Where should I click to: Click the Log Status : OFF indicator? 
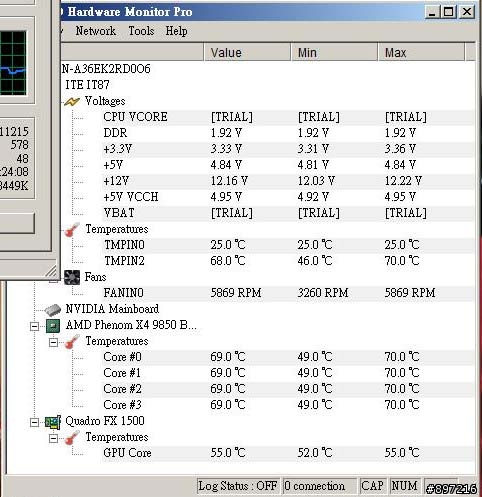[238, 486]
